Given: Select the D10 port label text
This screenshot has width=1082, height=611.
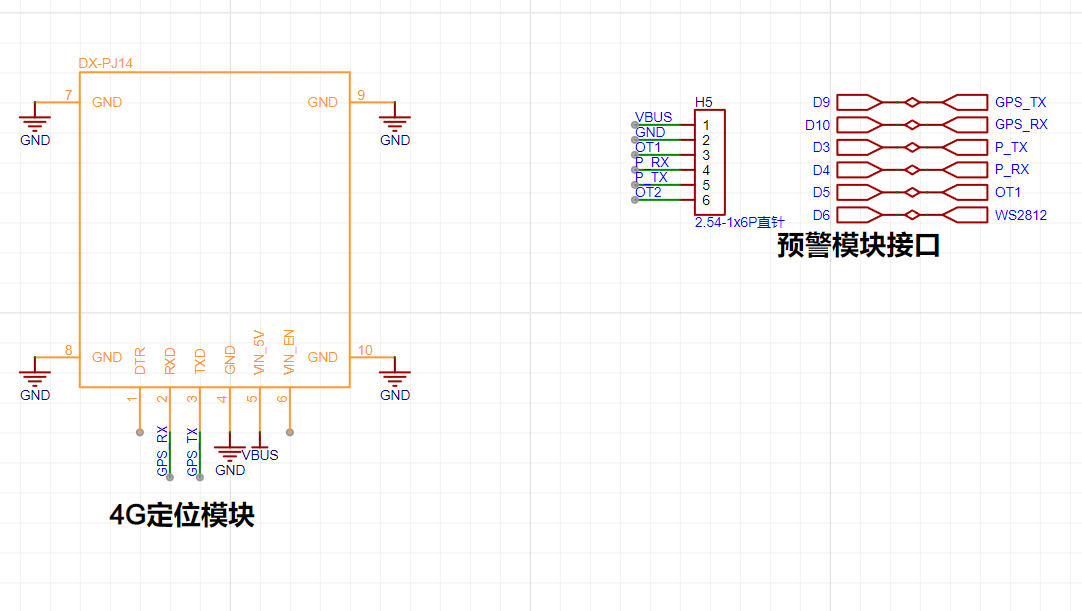Looking at the screenshot, I should 818,125.
